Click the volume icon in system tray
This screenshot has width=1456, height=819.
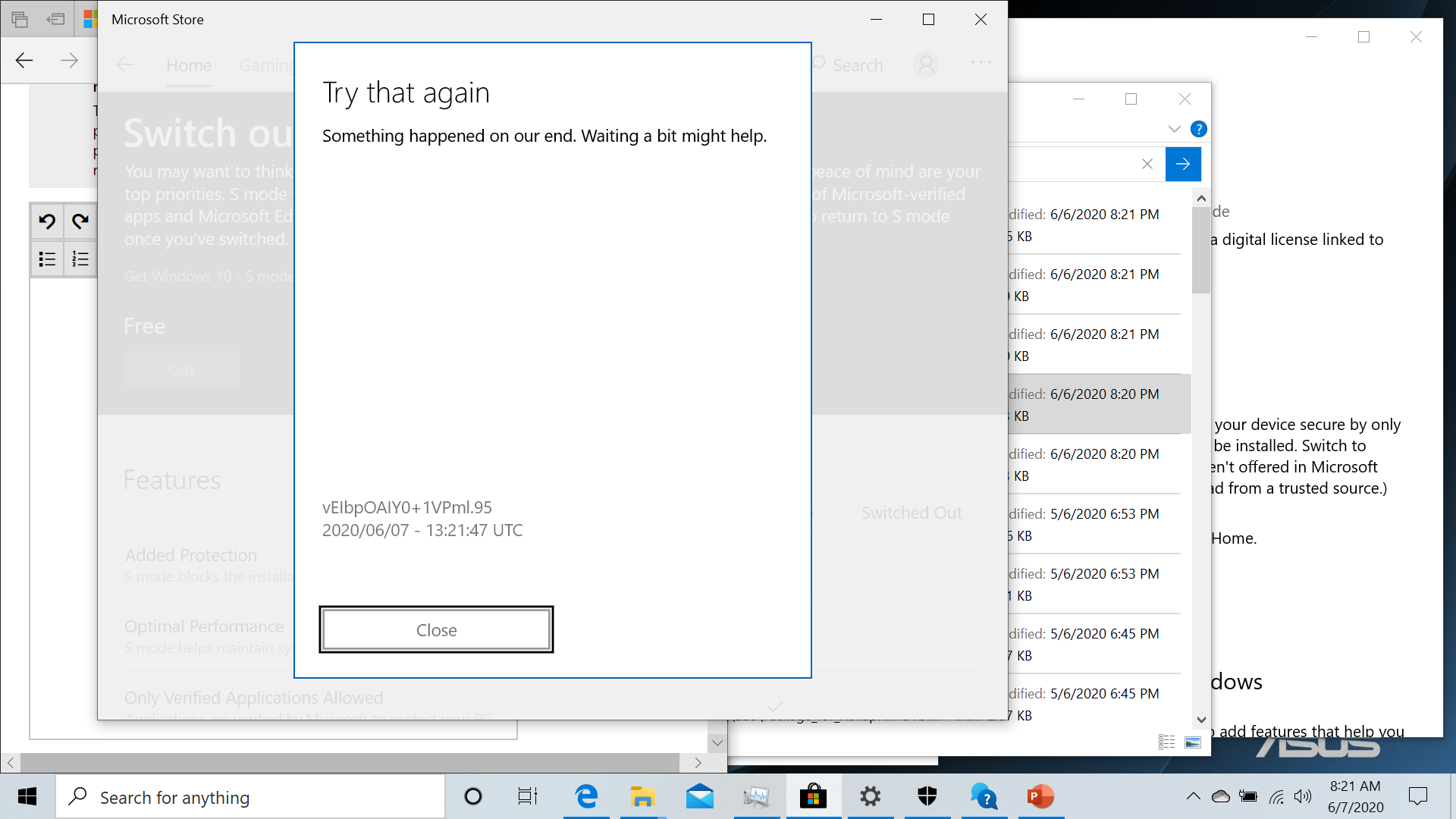1303,796
